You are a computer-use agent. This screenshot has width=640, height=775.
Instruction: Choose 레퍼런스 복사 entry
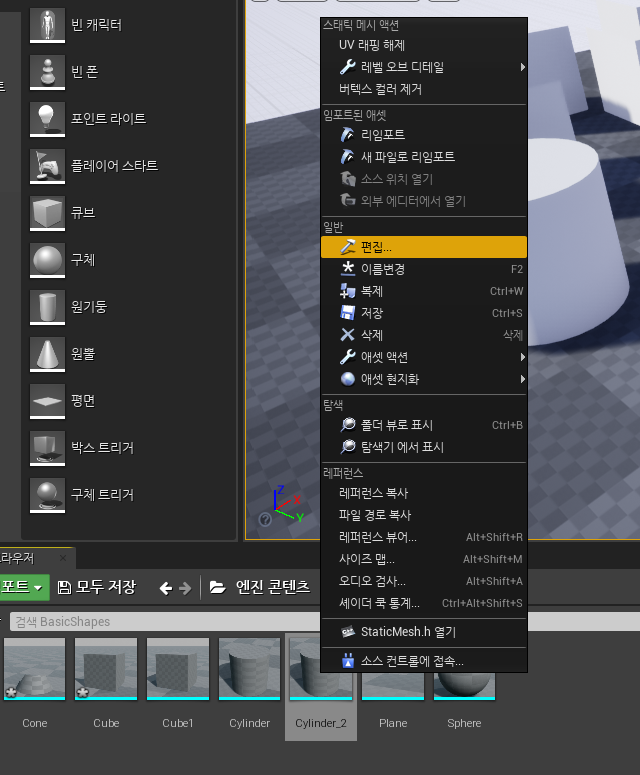424,493
